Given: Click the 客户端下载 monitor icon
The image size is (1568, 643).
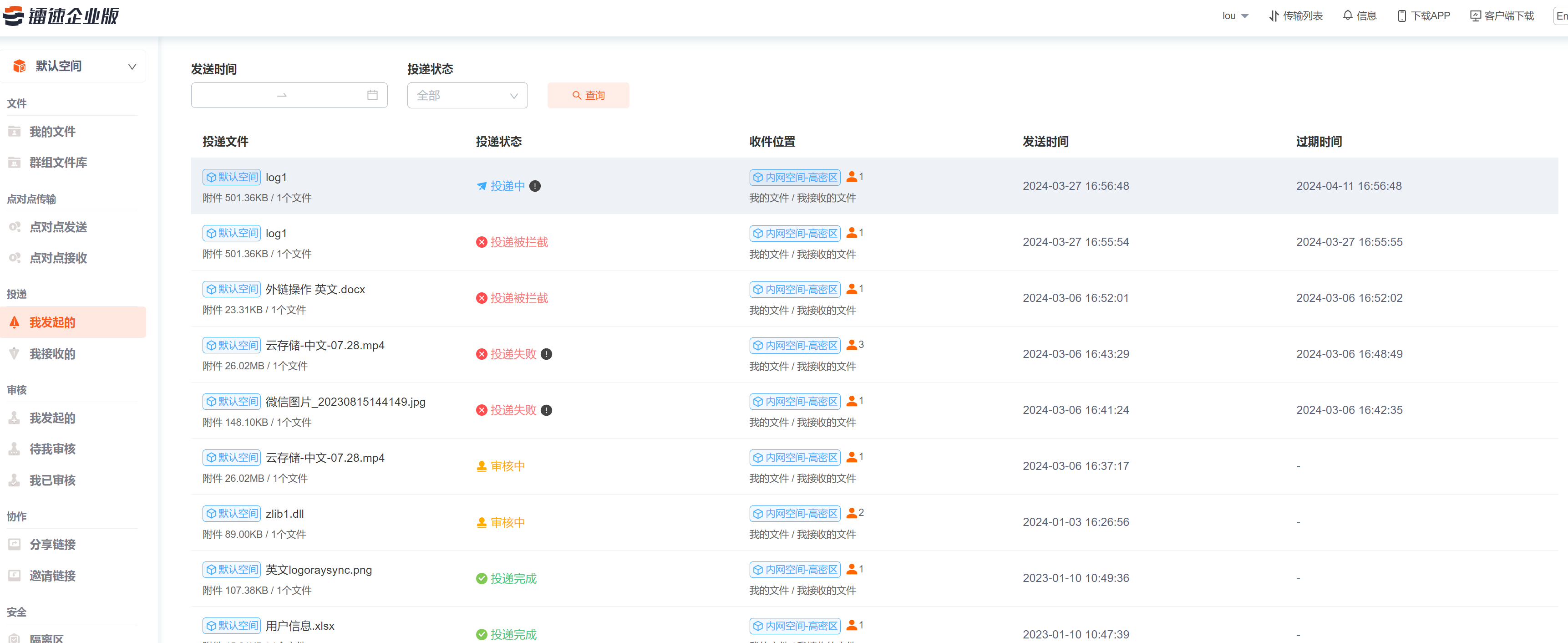Looking at the screenshot, I should click(x=1476, y=15).
